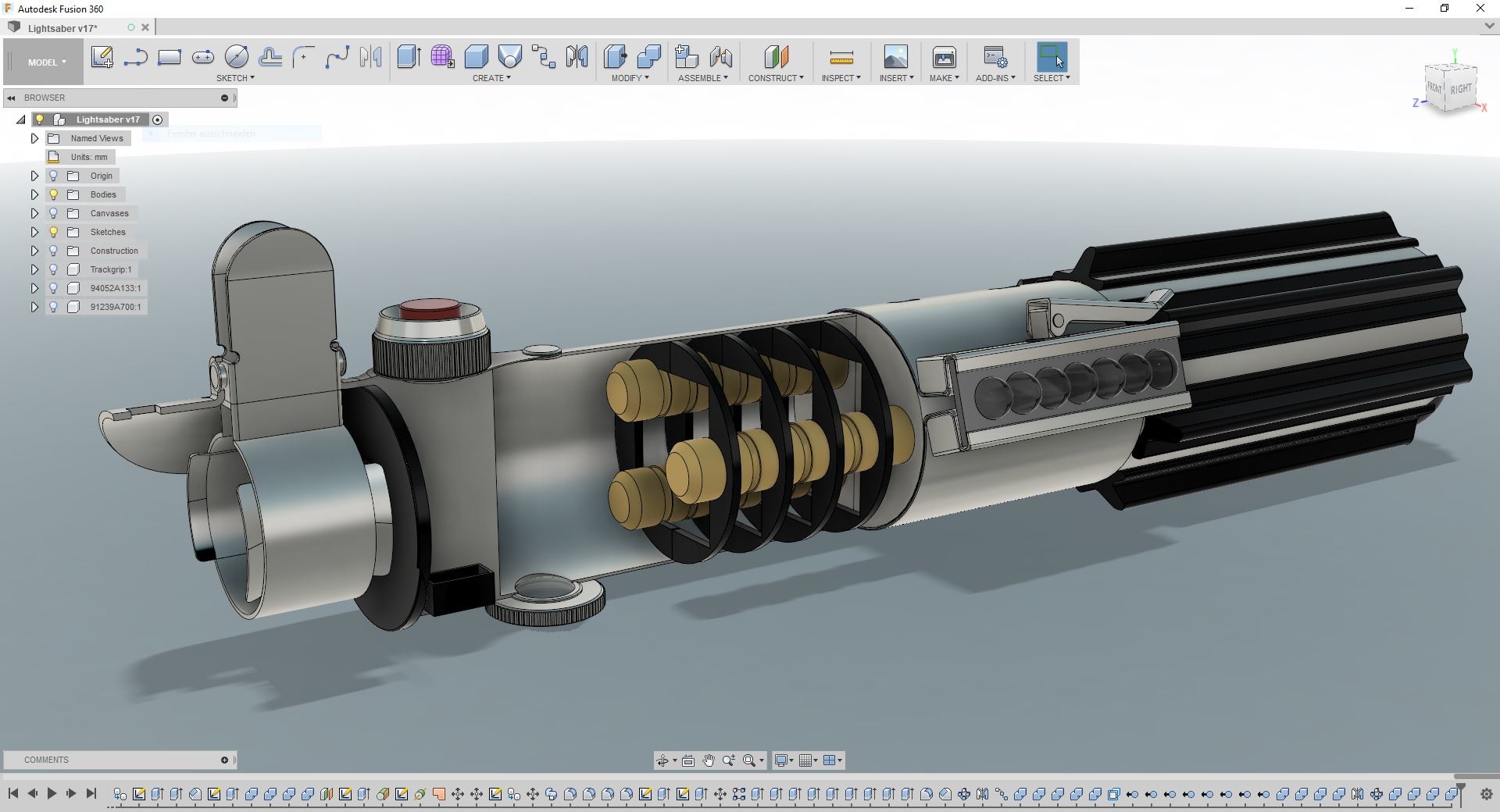Open Grid and Snaps dropdown

point(808,760)
